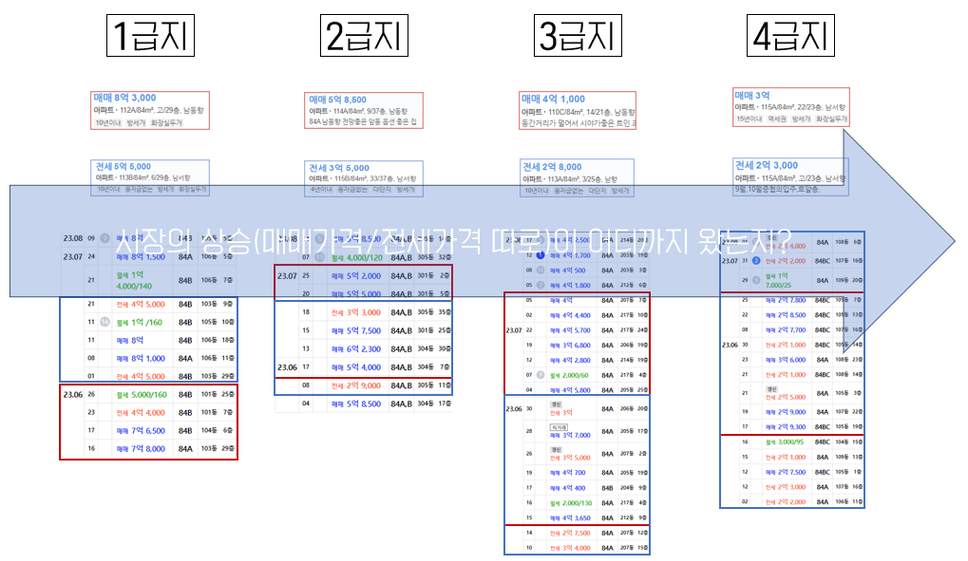The width and height of the screenshot is (968, 561).
Task: Click the 매매 7억 6,500 row
Action: click(x=148, y=430)
